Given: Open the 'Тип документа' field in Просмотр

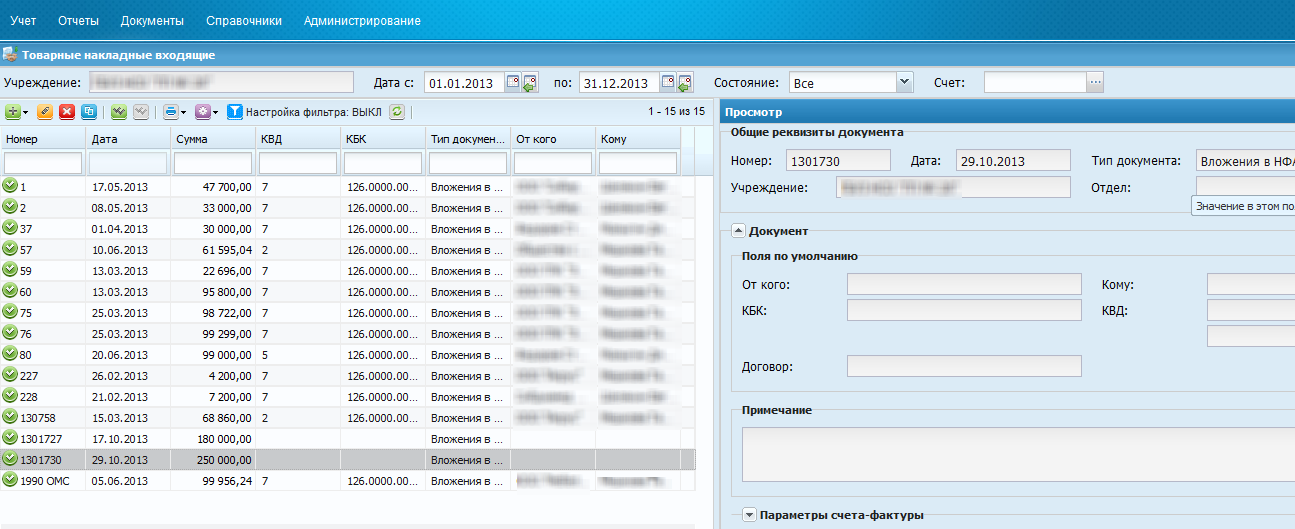Looking at the screenshot, I should click(1245, 160).
